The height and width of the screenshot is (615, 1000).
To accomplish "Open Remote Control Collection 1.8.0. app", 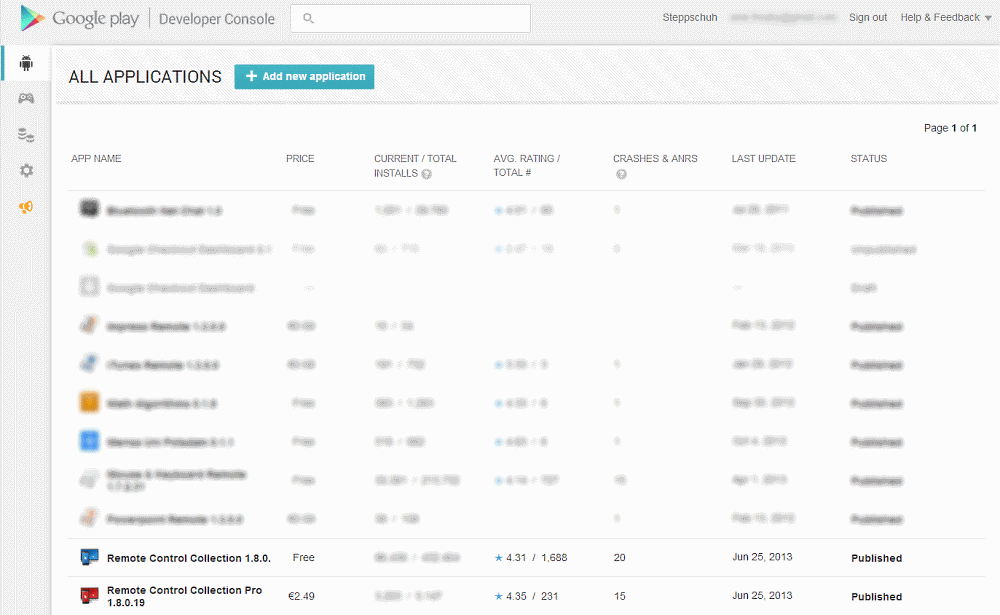I will pos(189,558).
